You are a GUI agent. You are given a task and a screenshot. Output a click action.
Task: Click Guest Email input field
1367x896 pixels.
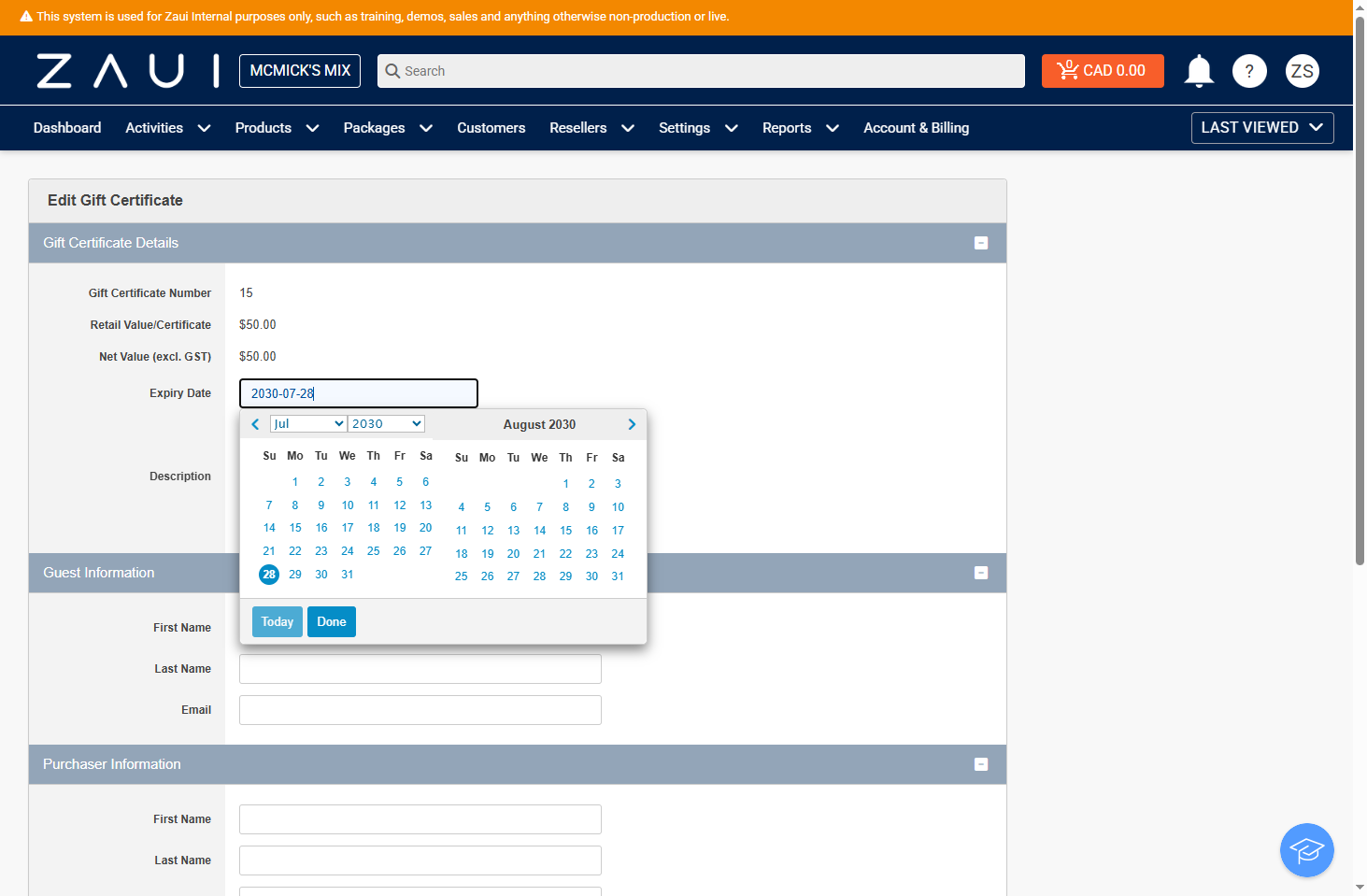(420, 710)
